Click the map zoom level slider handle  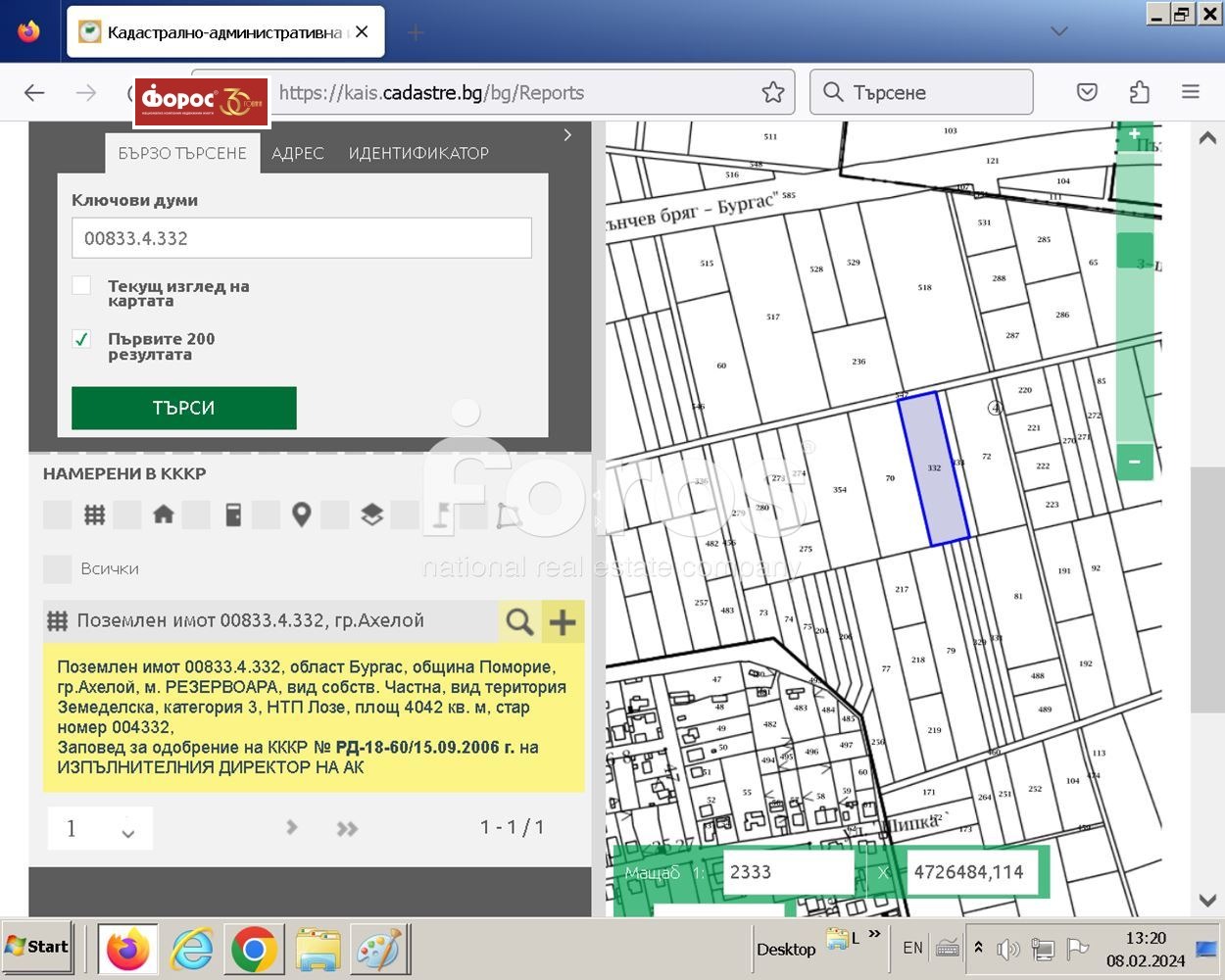[x=1135, y=251]
